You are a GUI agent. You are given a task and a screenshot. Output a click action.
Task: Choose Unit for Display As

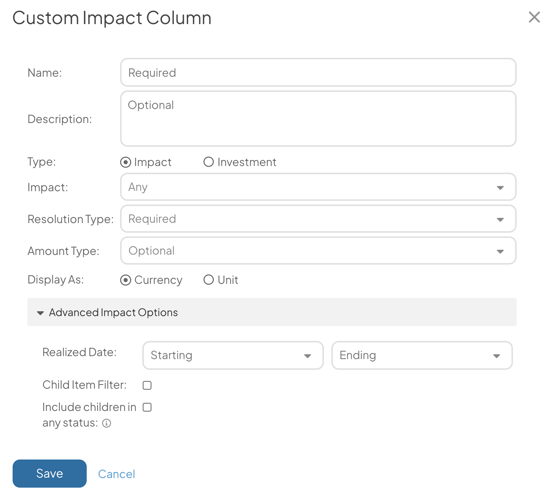(x=208, y=280)
